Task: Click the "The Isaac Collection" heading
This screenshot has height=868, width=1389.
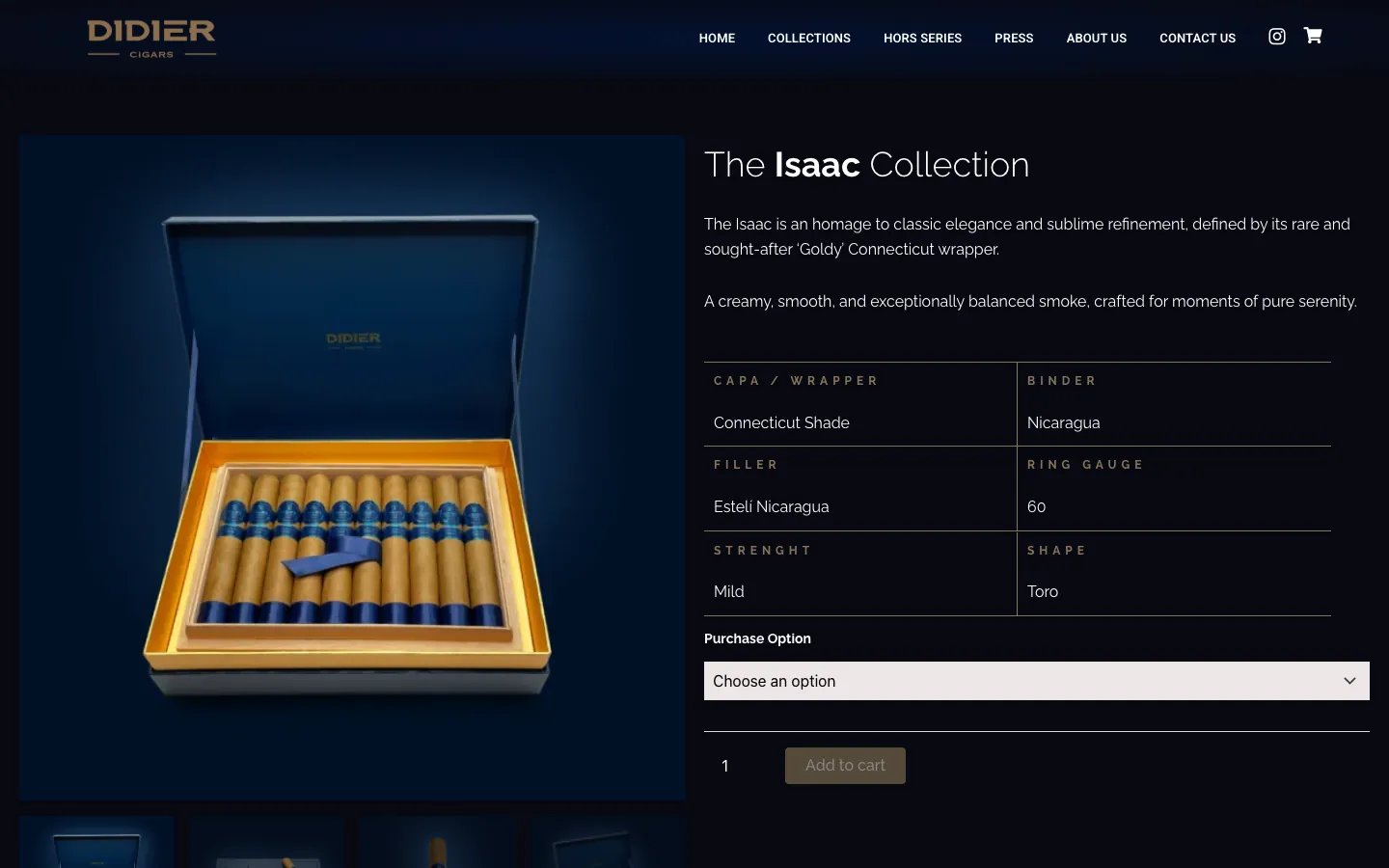Action: click(x=867, y=165)
